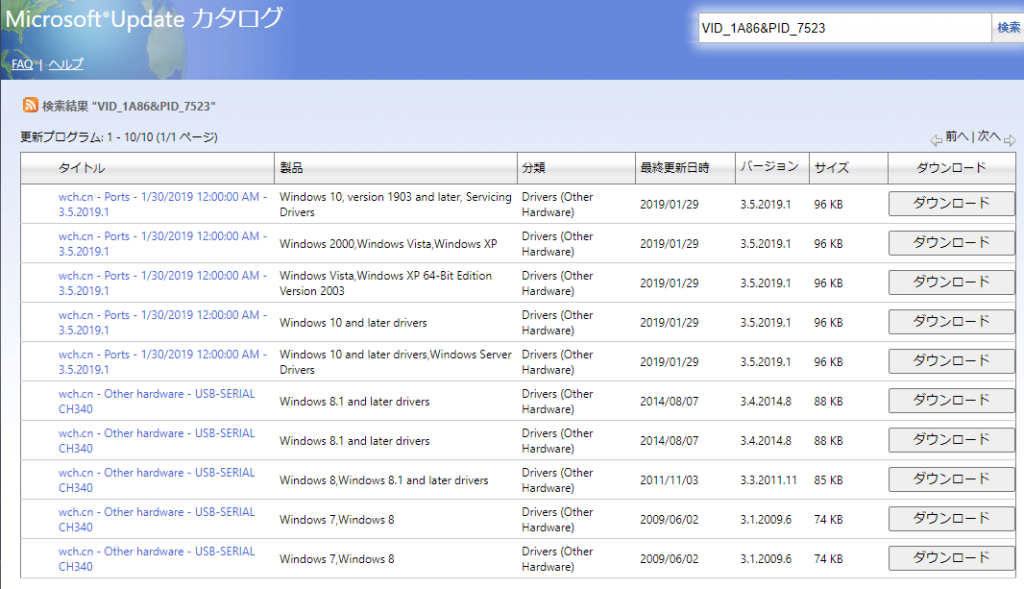
Task: Select product text "Windows Vista,Windows XP 64-Bit Edition Version 2003"
Action: pyautogui.click(x=386, y=283)
